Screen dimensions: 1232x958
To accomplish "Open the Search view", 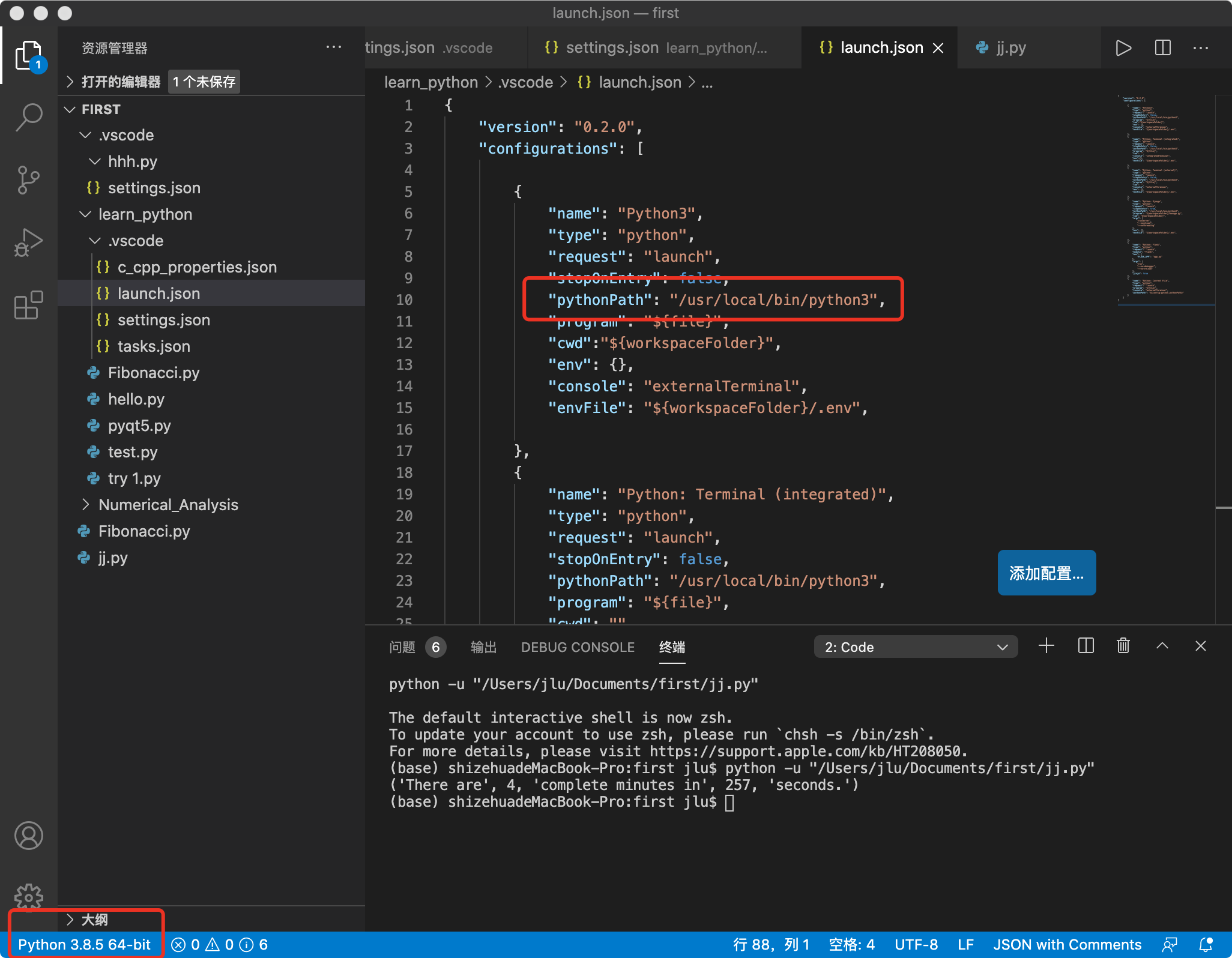I will 28,118.
